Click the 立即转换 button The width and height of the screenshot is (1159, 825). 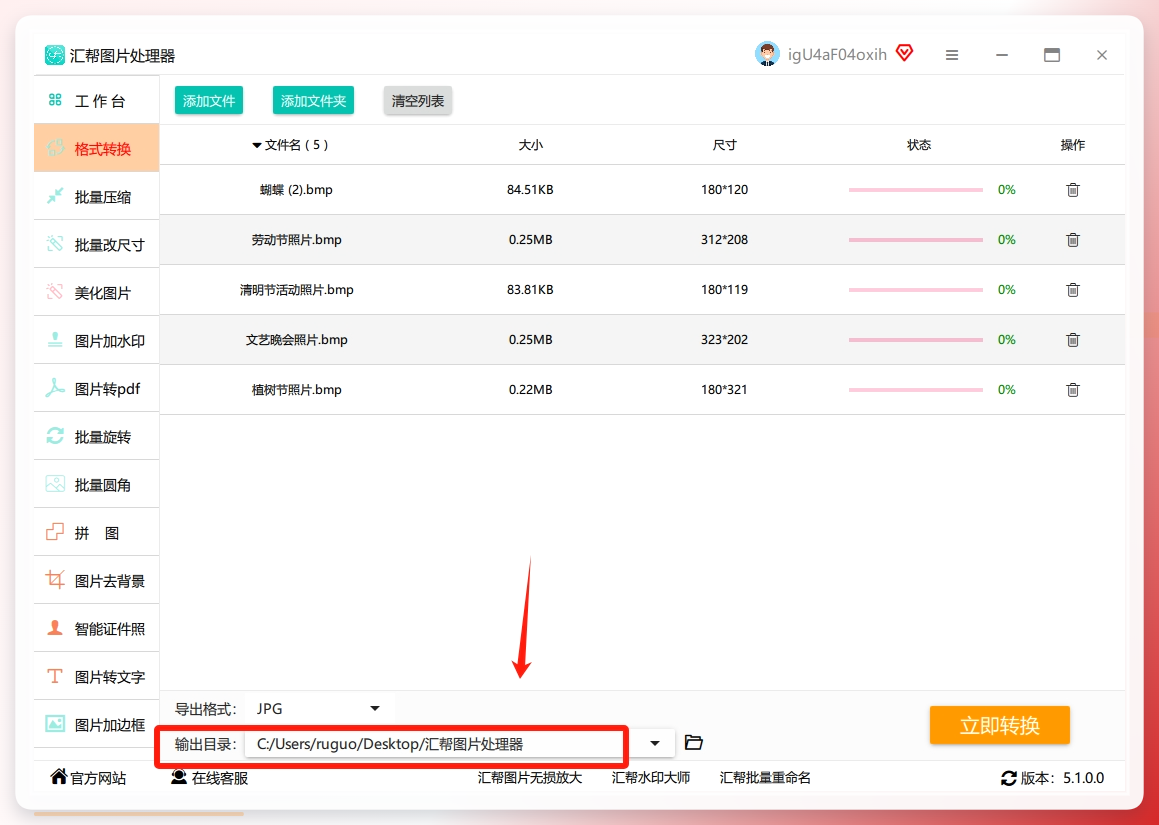click(999, 725)
